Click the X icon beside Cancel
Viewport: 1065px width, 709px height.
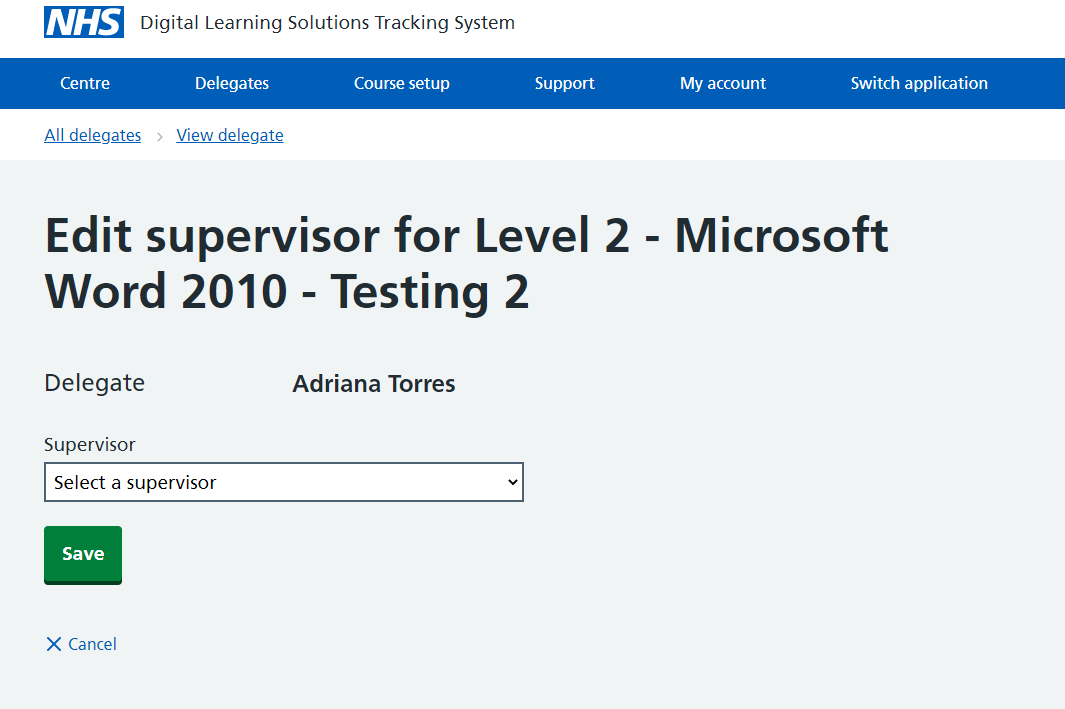(54, 644)
